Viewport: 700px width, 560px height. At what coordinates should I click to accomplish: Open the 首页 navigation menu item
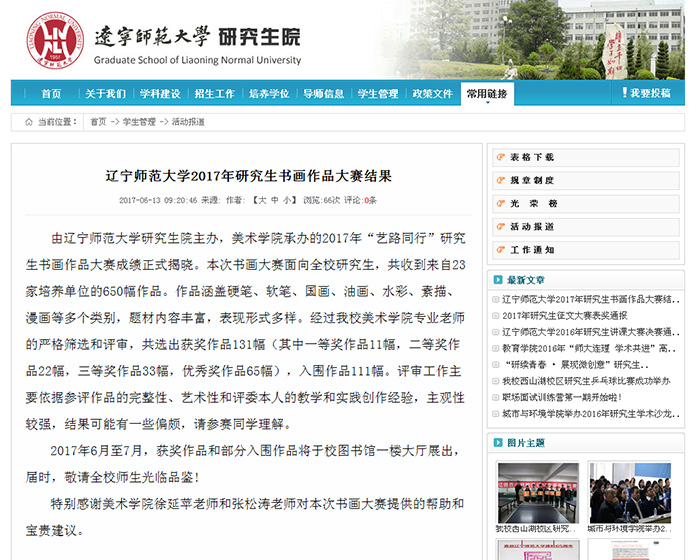[x=51, y=94]
